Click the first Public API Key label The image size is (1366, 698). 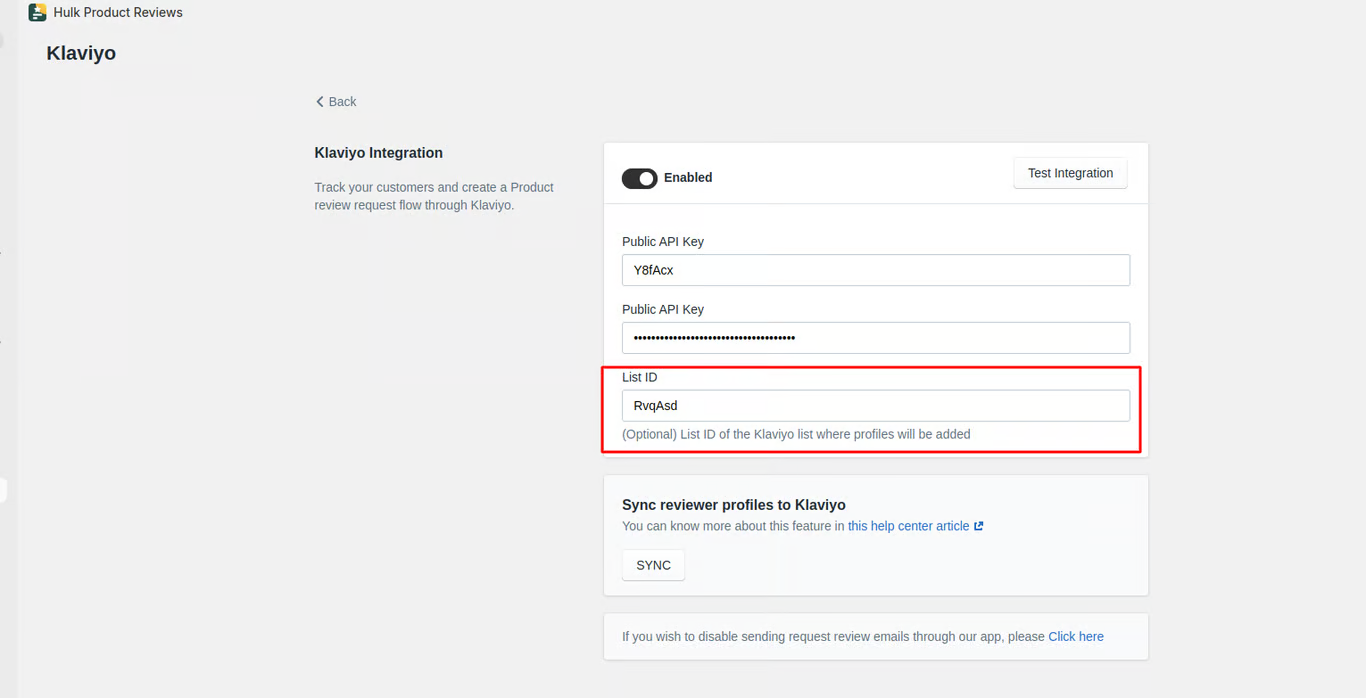point(662,242)
